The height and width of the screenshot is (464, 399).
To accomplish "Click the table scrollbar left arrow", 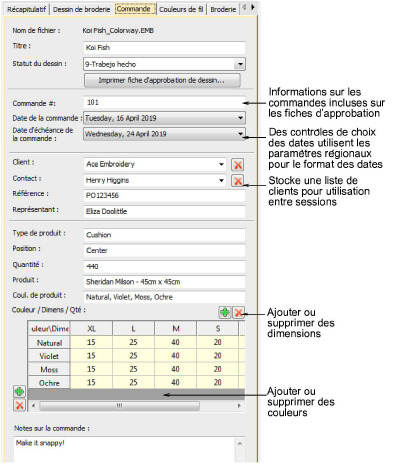I will coord(33,406).
